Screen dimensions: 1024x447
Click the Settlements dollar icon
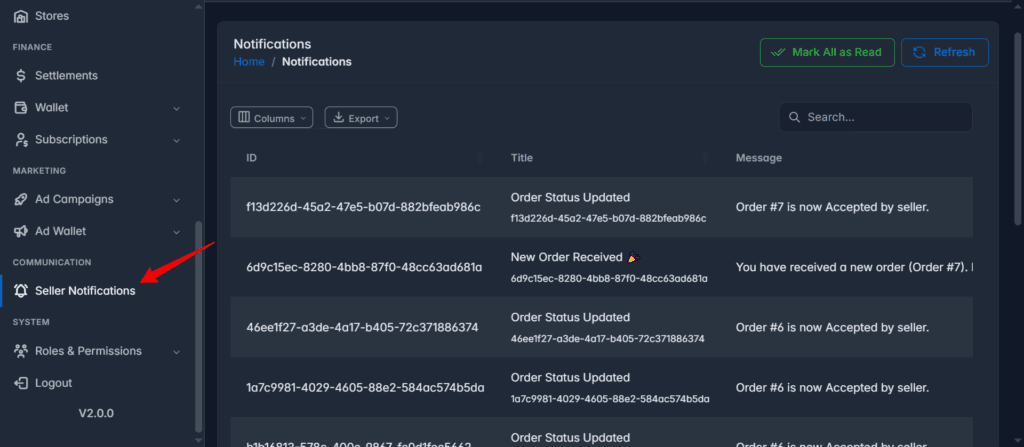[x=21, y=76]
